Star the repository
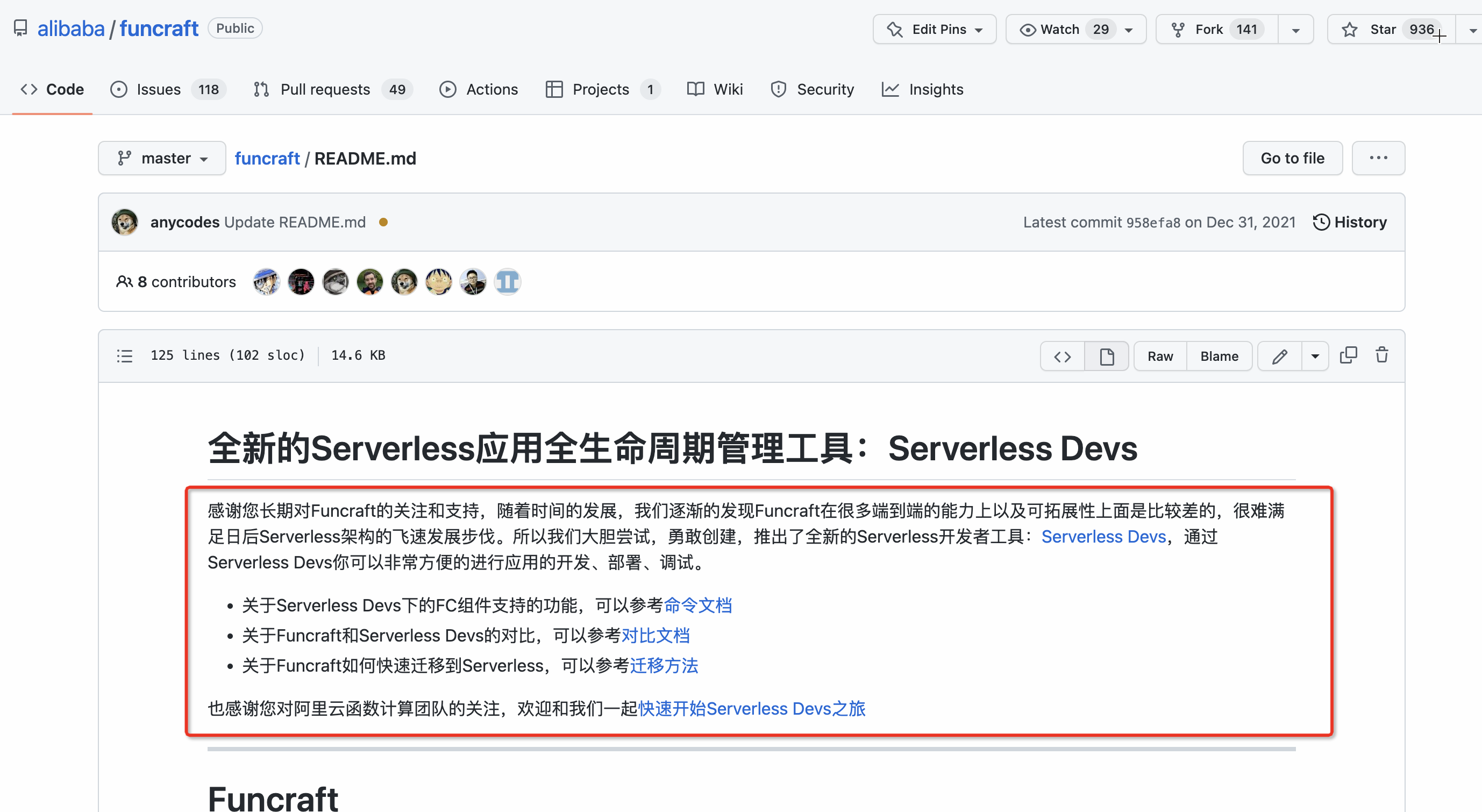This screenshot has width=1482, height=812. click(1391, 30)
